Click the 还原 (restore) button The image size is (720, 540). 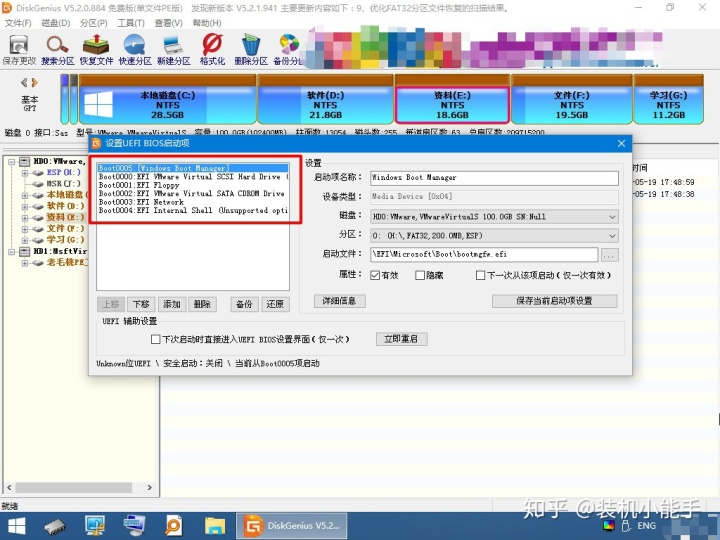tap(275, 304)
